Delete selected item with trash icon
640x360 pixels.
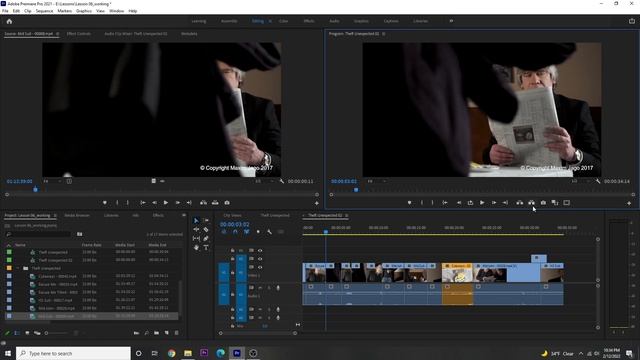[176, 333]
